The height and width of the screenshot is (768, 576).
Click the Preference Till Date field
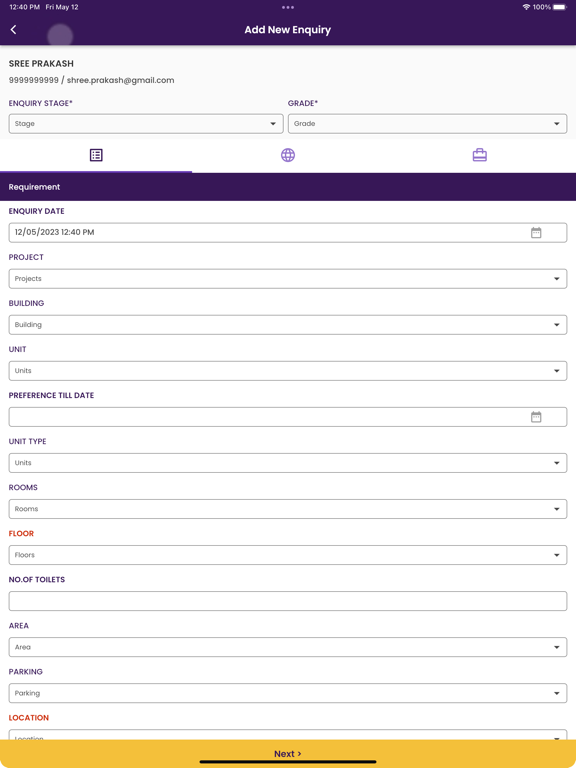click(288, 417)
